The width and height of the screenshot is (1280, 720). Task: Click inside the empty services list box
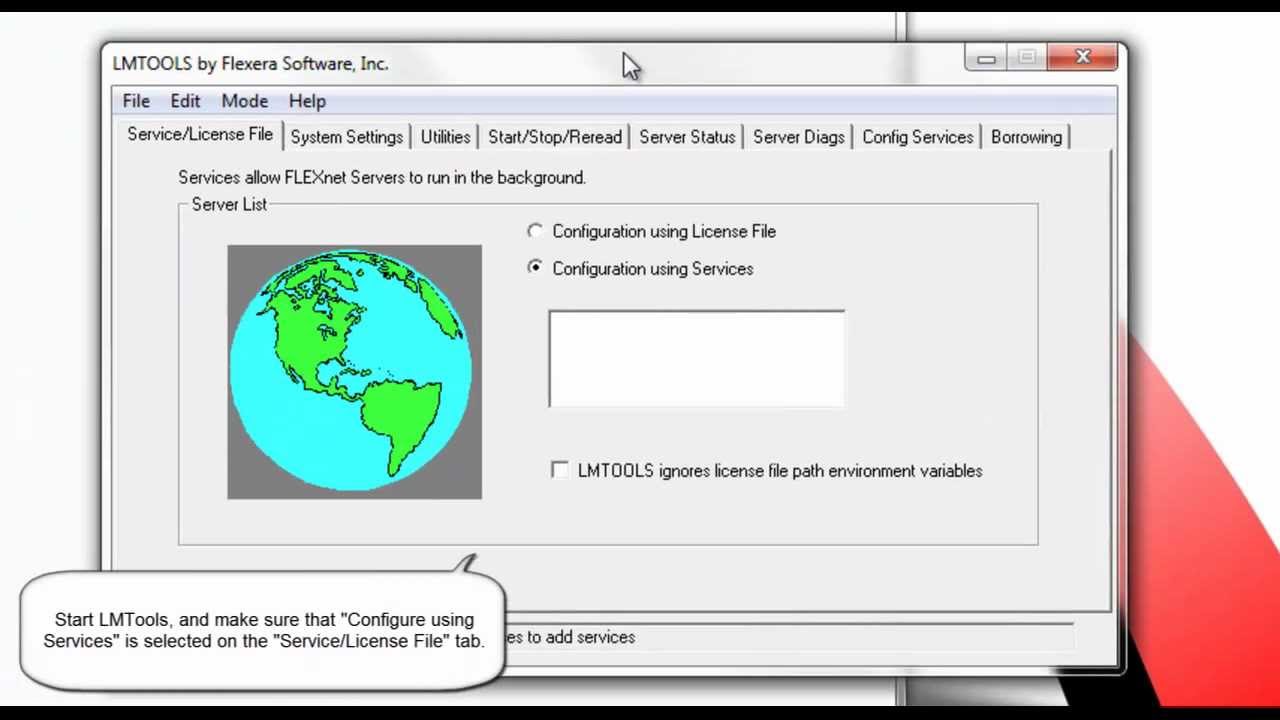(x=696, y=359)
